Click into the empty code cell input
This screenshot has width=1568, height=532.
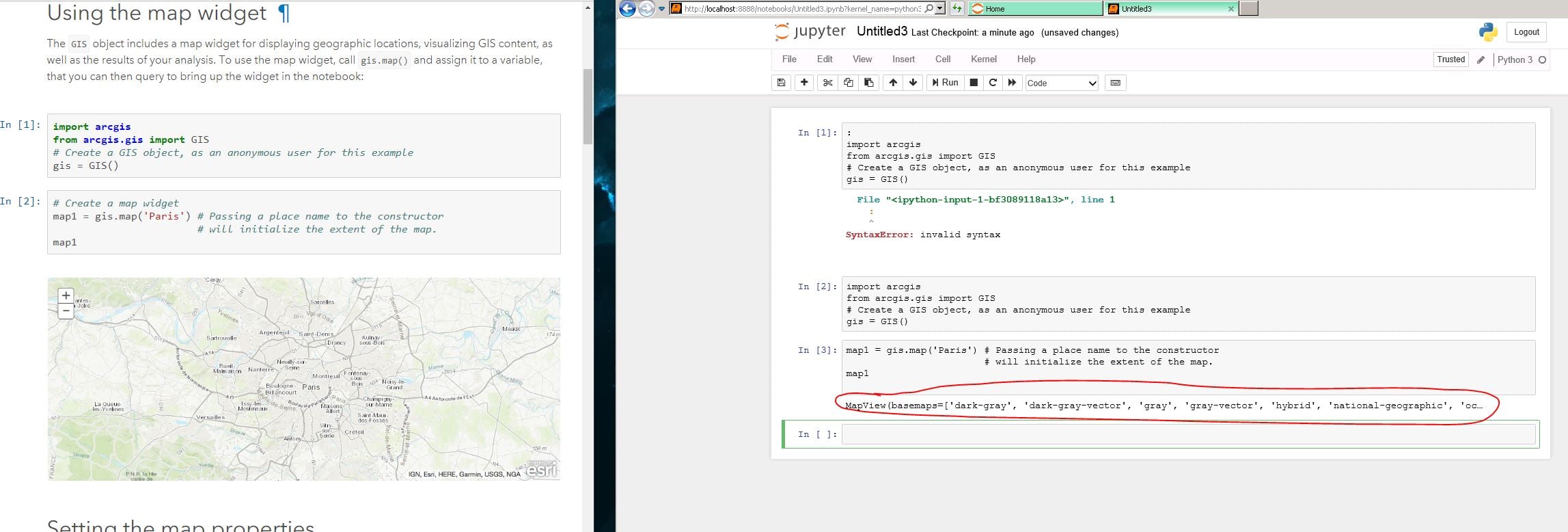click(x=1188, y=434)
